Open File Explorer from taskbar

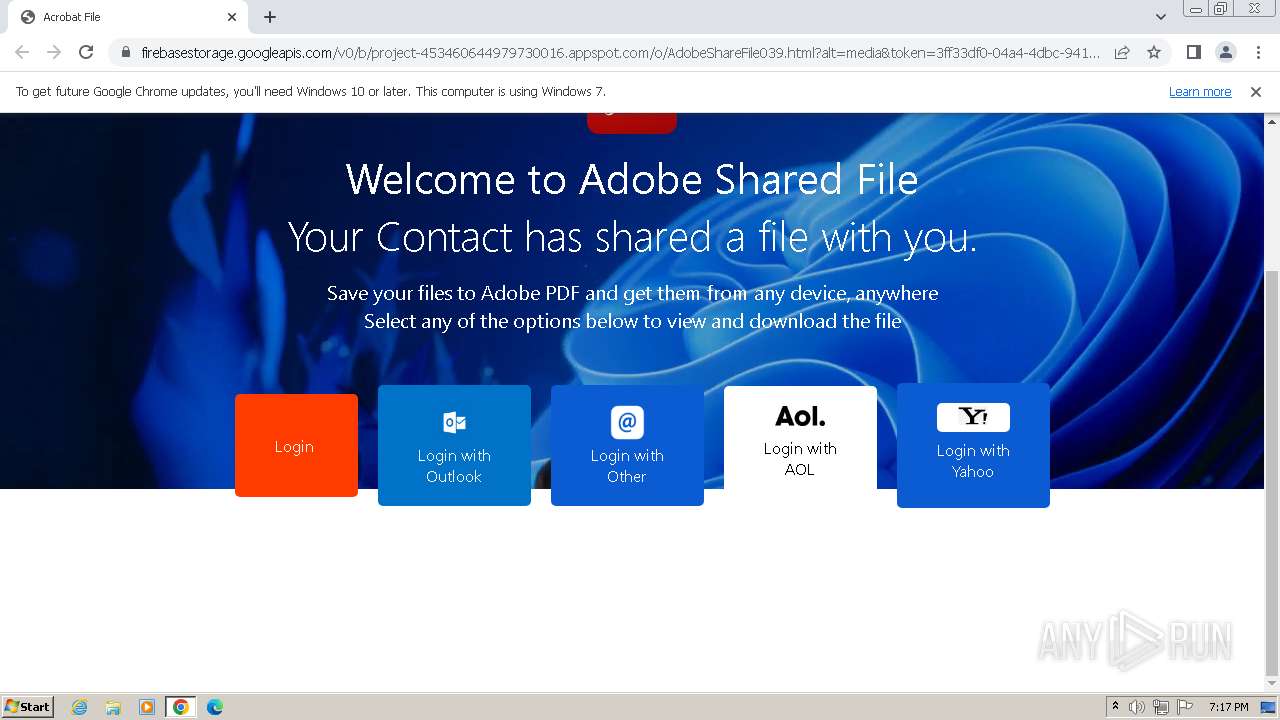(113, 707)
